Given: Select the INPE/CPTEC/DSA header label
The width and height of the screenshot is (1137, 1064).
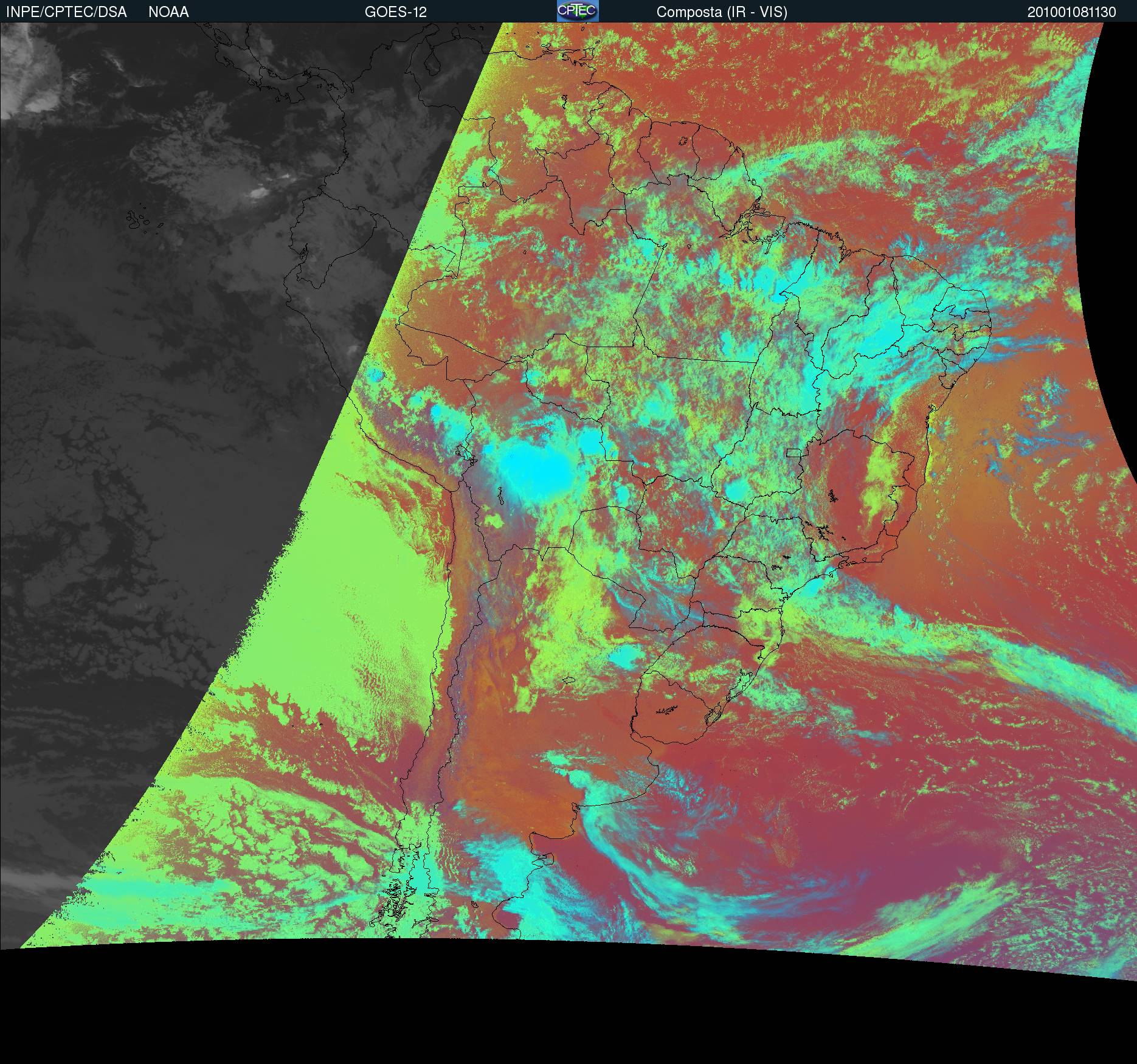Looking at the screenshot, I should tap(66, 12).
